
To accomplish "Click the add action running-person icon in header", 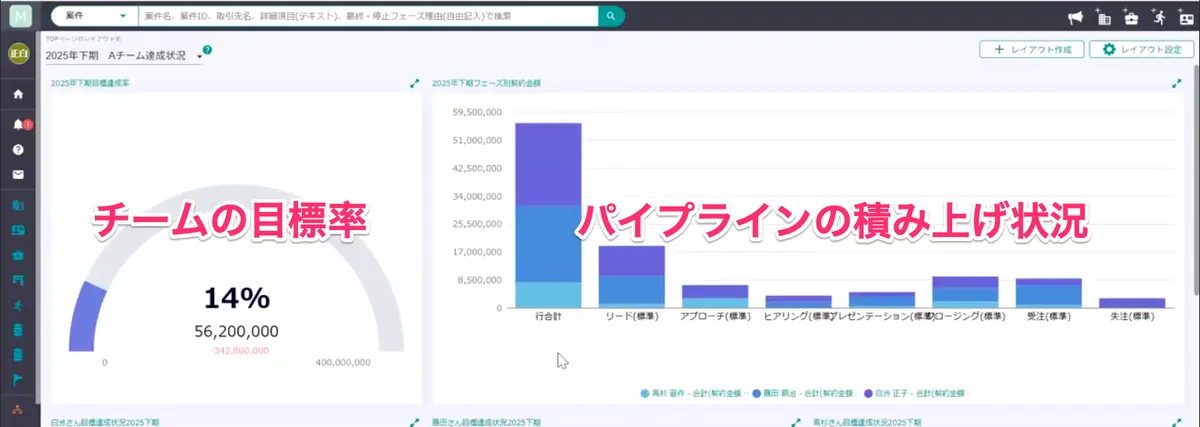I will coord(1159,17).
